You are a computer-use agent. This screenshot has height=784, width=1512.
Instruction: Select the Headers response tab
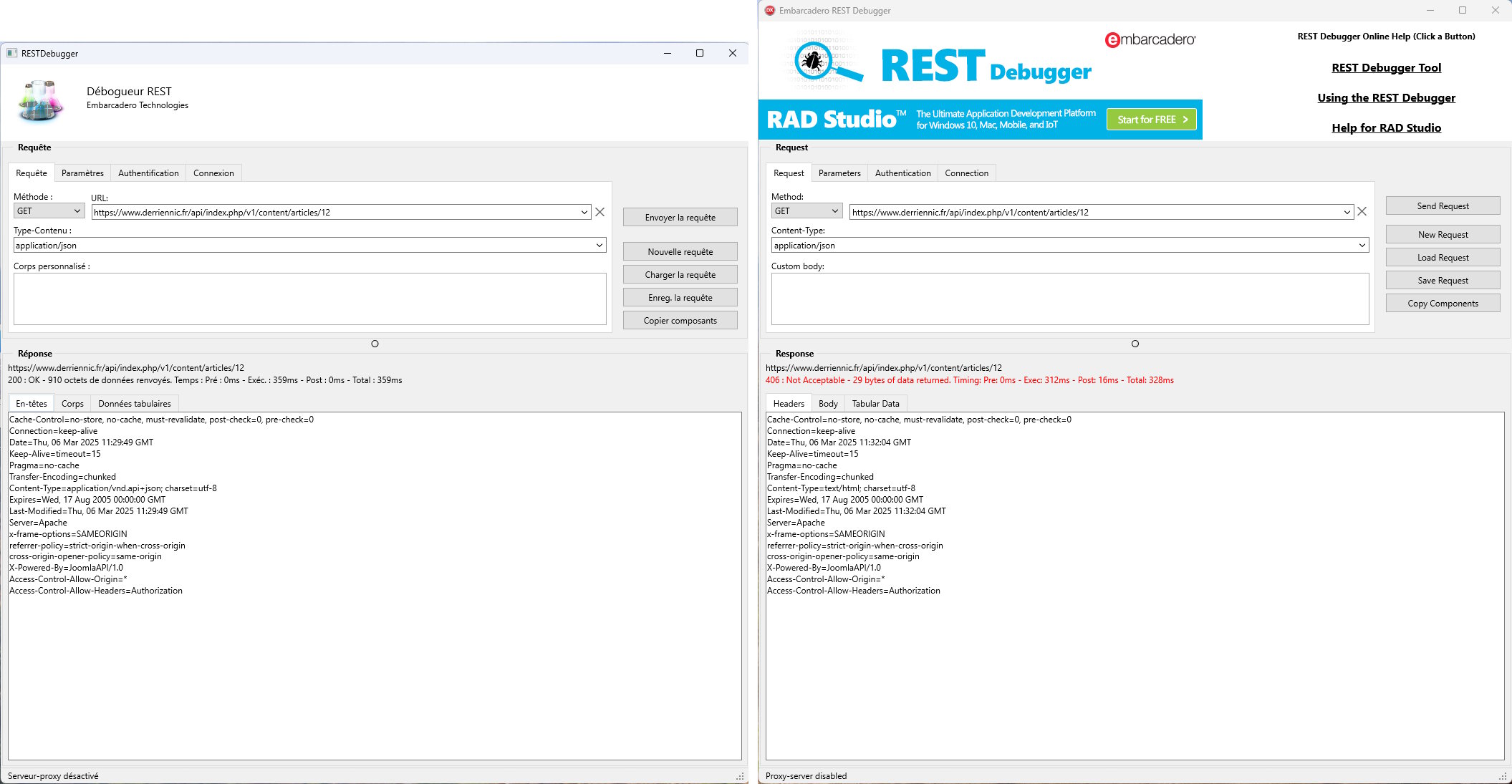789,404
